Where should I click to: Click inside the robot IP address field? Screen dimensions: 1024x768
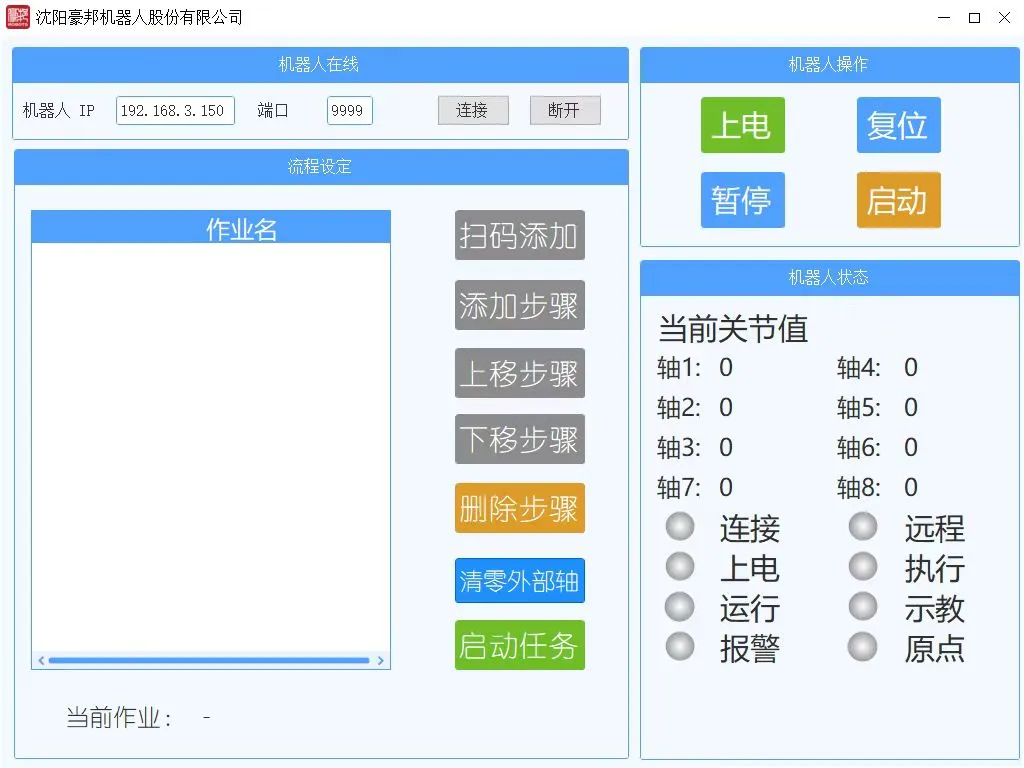pyautogui.click(x=174, y=110)
